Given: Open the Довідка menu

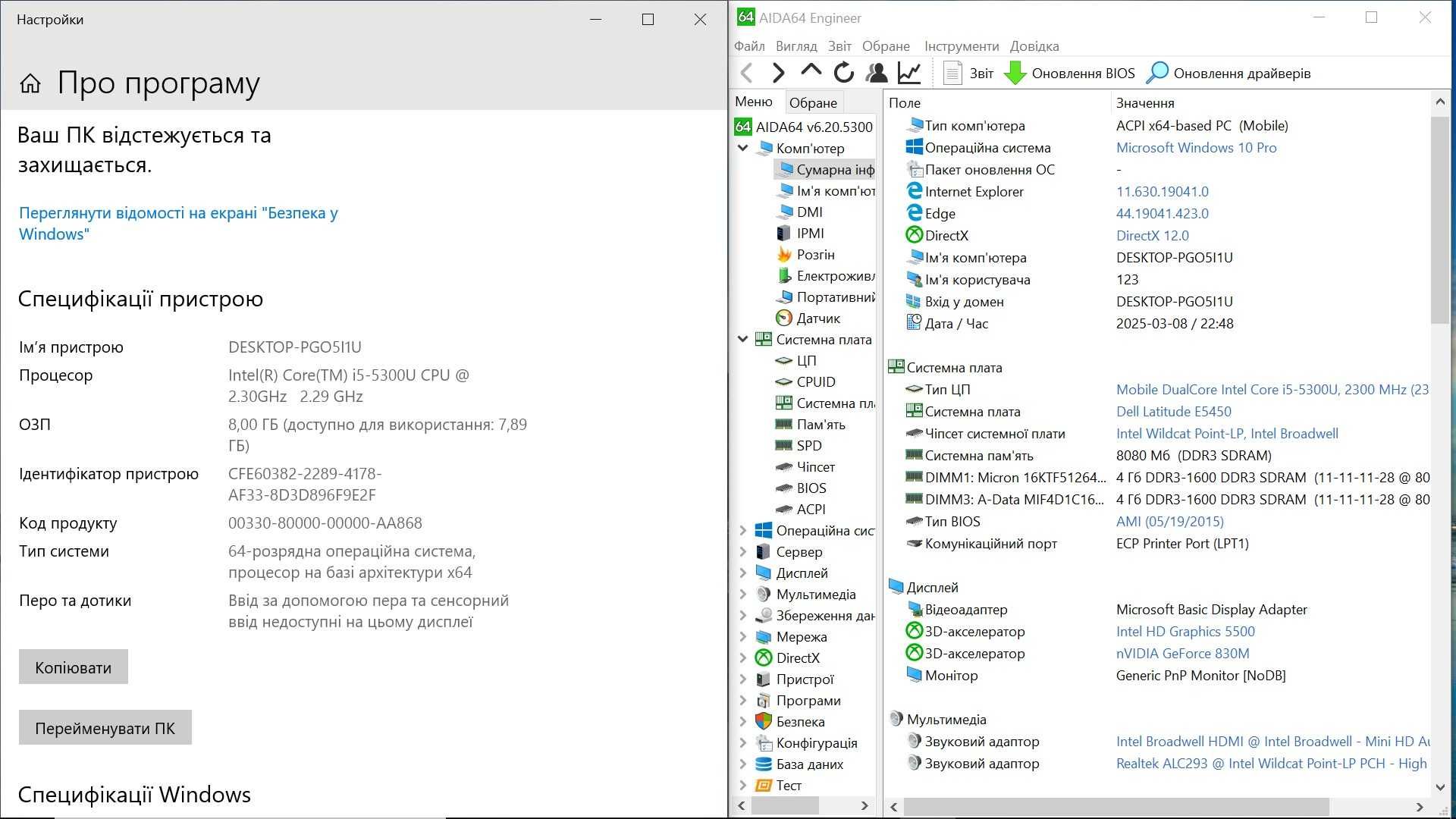Looking at the screenshot, I should [1034, 46].
